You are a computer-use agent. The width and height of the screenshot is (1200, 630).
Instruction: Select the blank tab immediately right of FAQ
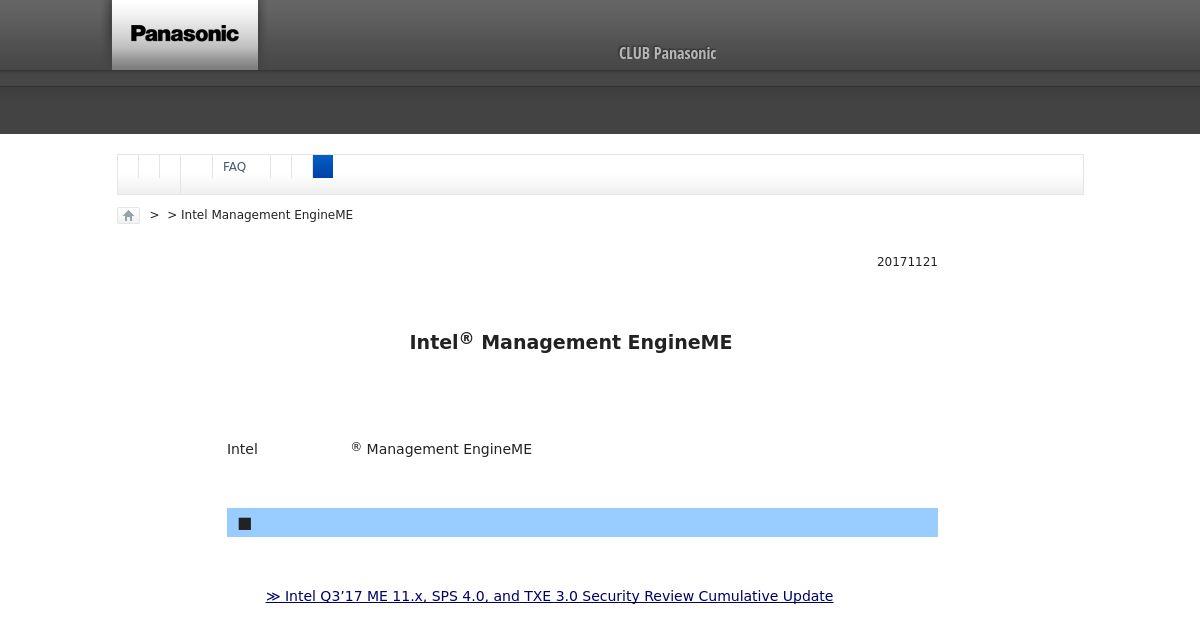point(281,167)
